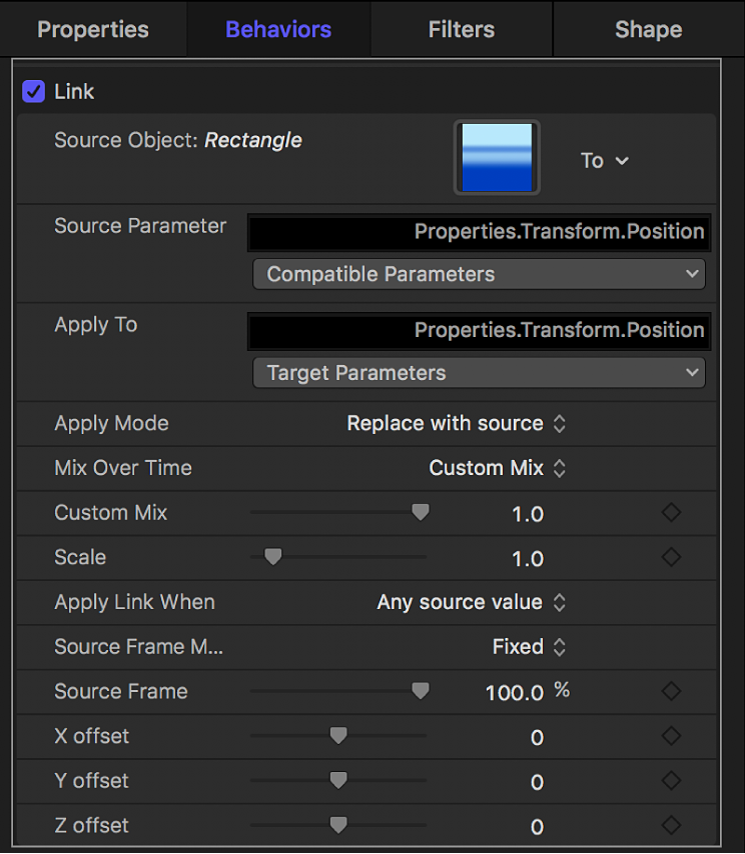Add a keyframe for Z offset
745x854 pixels.
point(670,825)
